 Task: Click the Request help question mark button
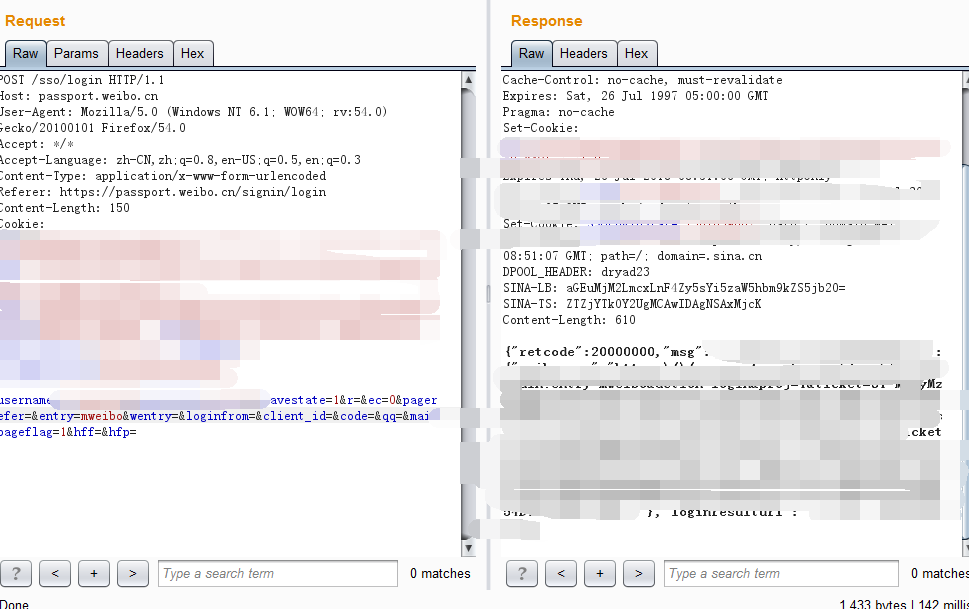[16, 573]
